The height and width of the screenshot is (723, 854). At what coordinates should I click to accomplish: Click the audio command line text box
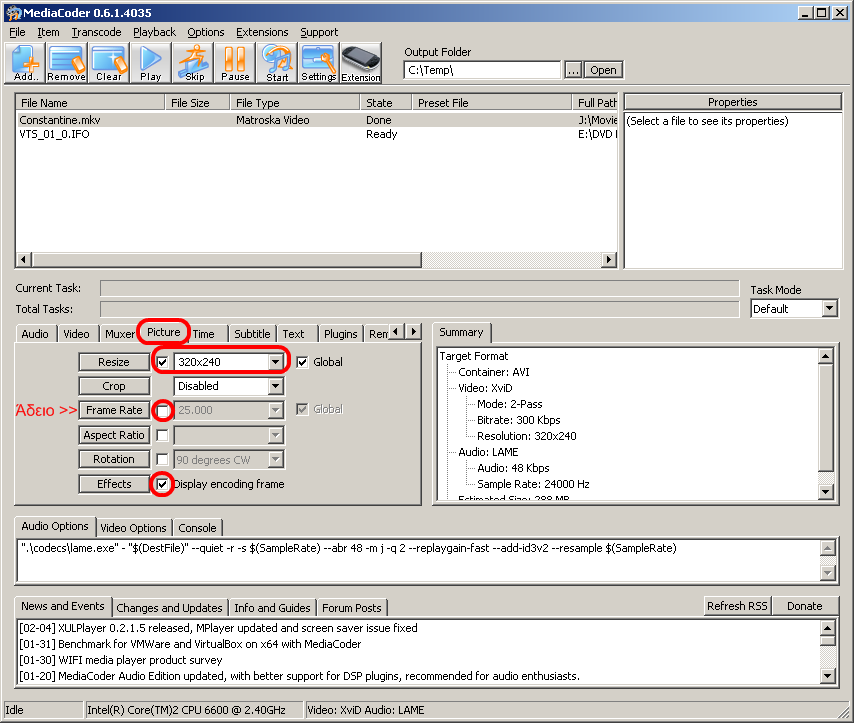point(419,561)
